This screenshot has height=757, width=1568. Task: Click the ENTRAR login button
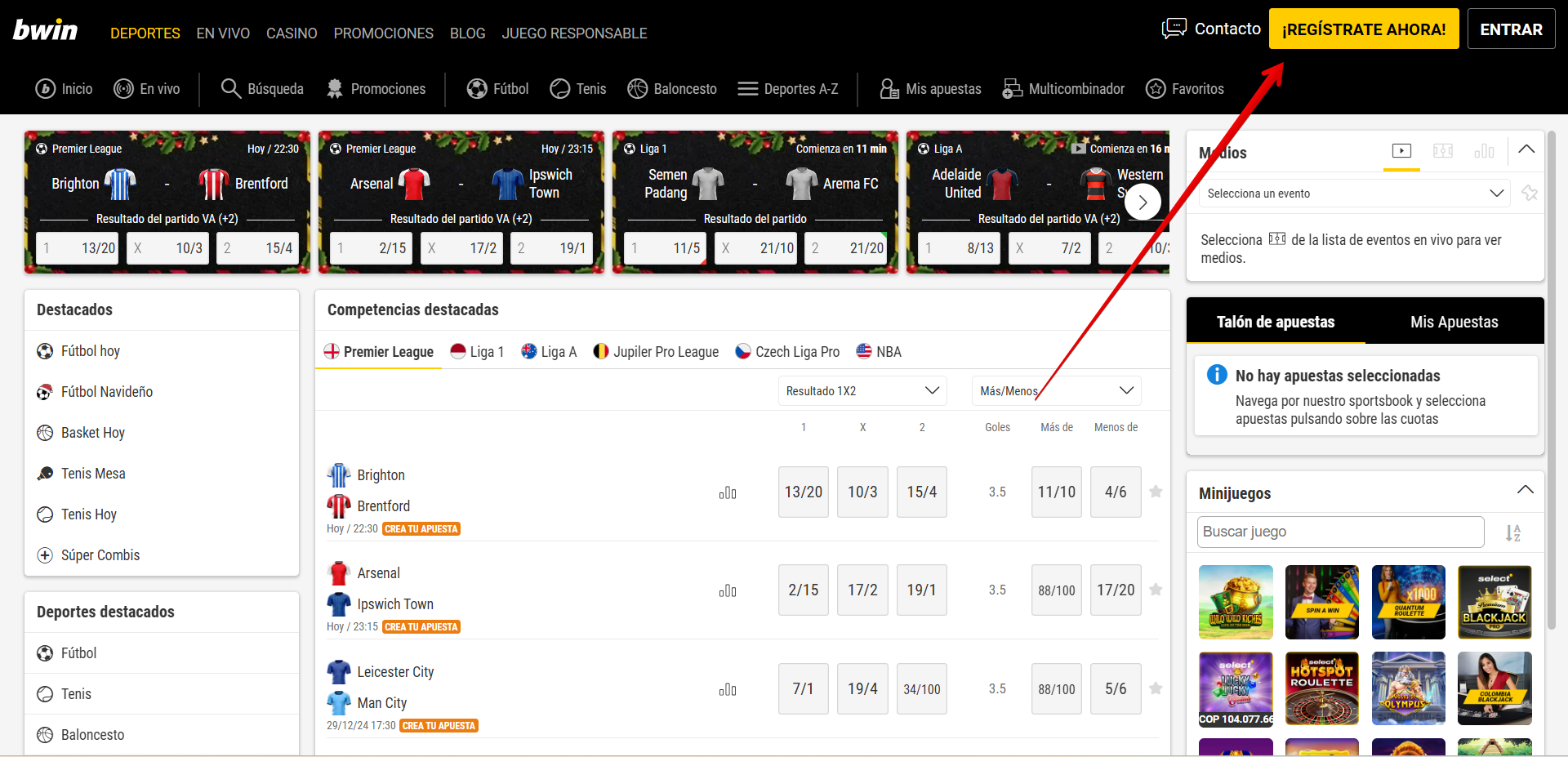(1512, 29)
